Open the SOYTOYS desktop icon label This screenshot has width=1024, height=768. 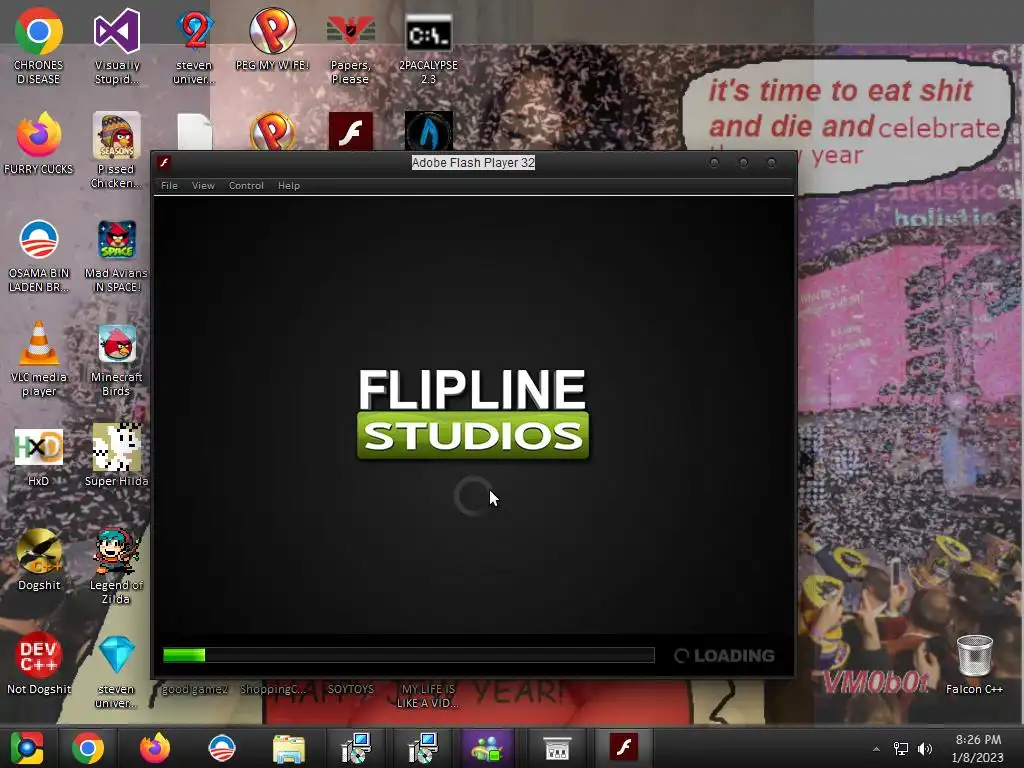[x=351, y=689]
